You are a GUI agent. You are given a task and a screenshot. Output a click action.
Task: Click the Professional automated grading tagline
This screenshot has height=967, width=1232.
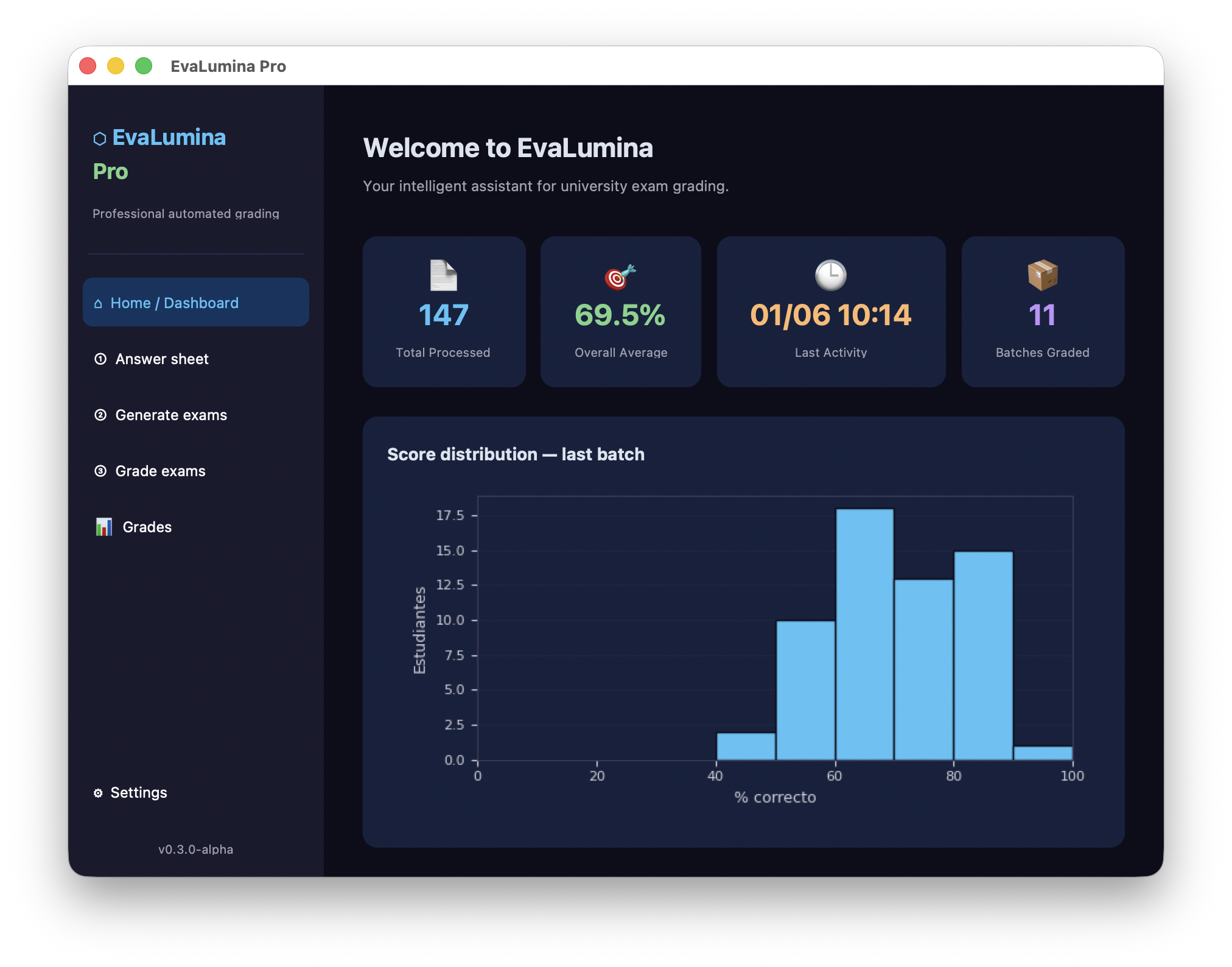[x=186, y=214]
